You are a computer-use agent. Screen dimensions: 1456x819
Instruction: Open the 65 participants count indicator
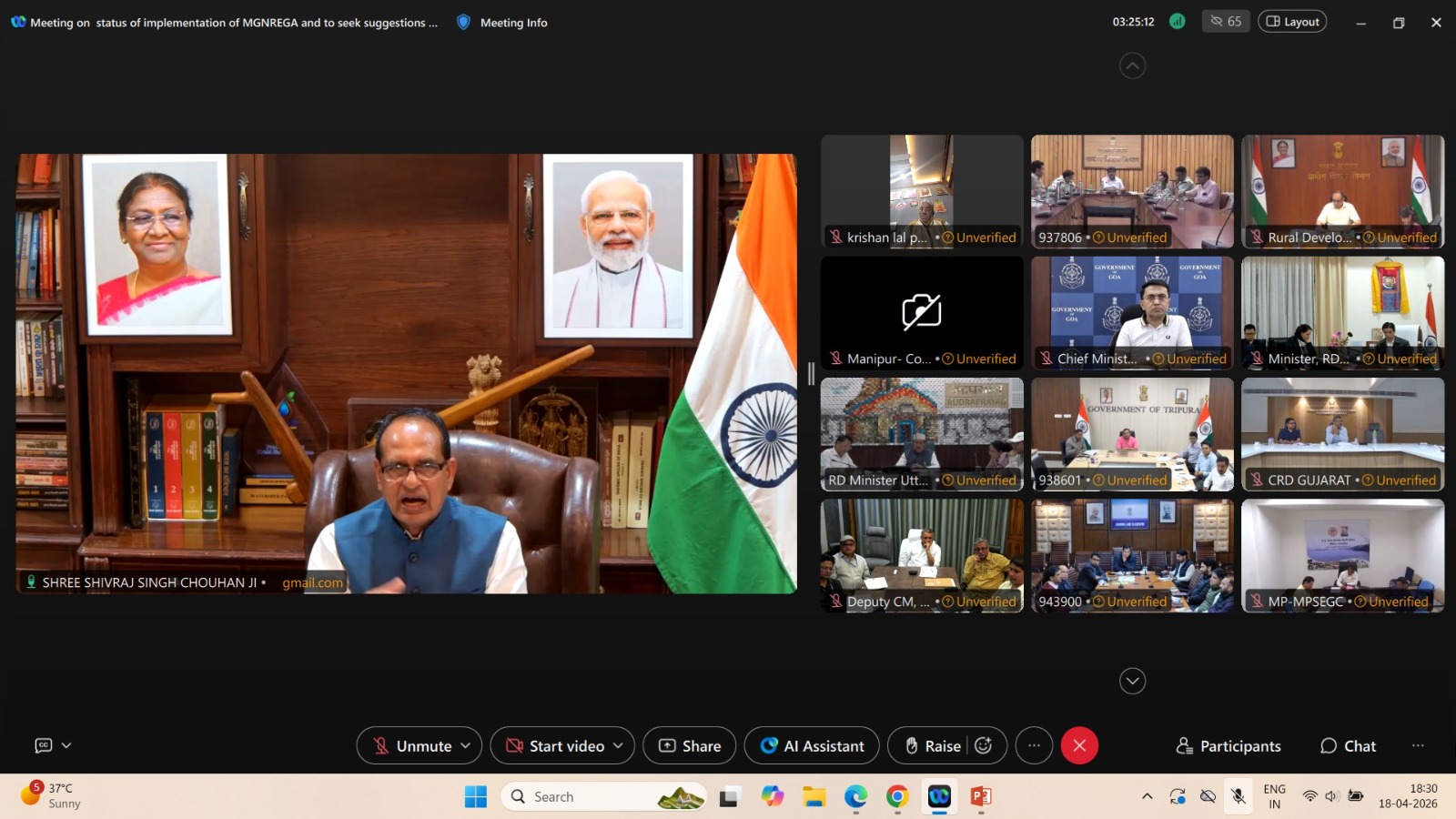point(1225,21)
